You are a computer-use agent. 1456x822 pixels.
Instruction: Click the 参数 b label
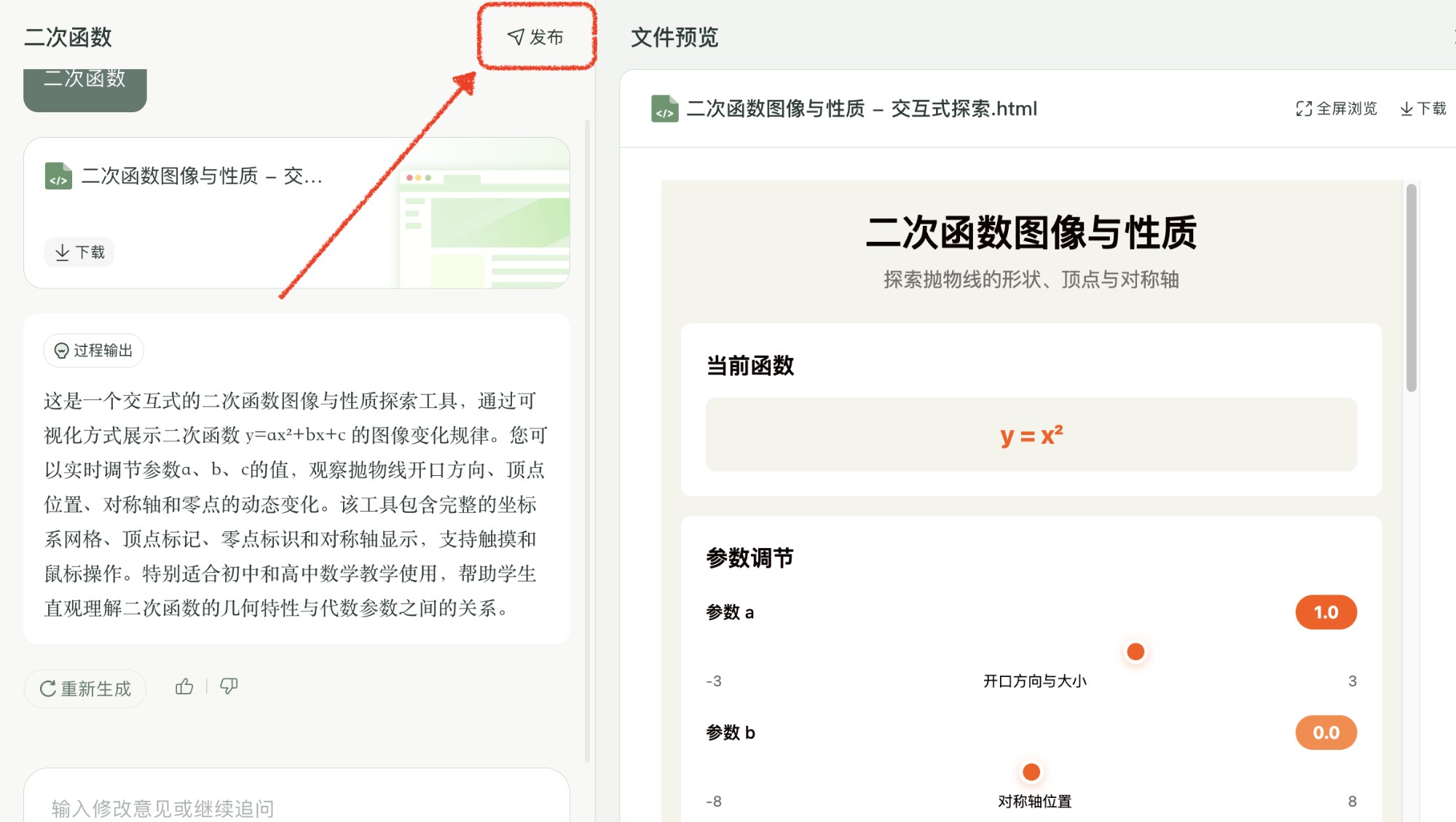(731, 732)
